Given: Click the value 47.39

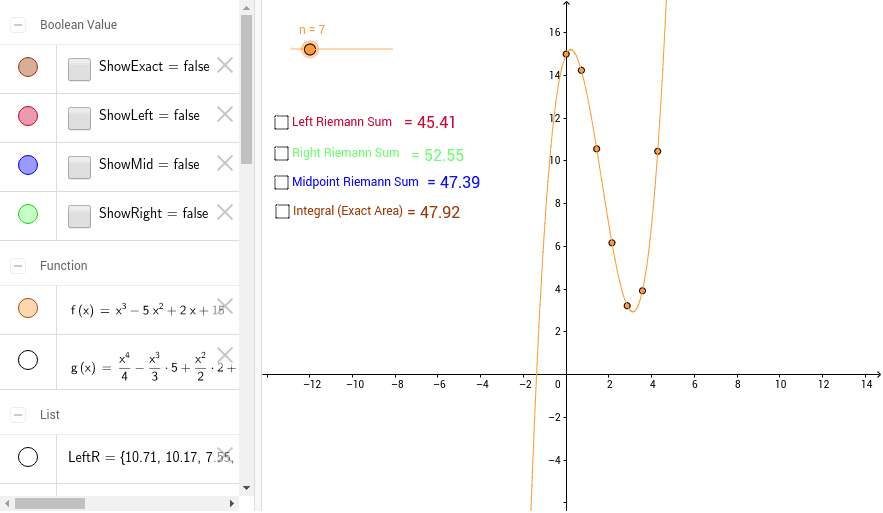Looking at the screenshot, I should [460, 182].
